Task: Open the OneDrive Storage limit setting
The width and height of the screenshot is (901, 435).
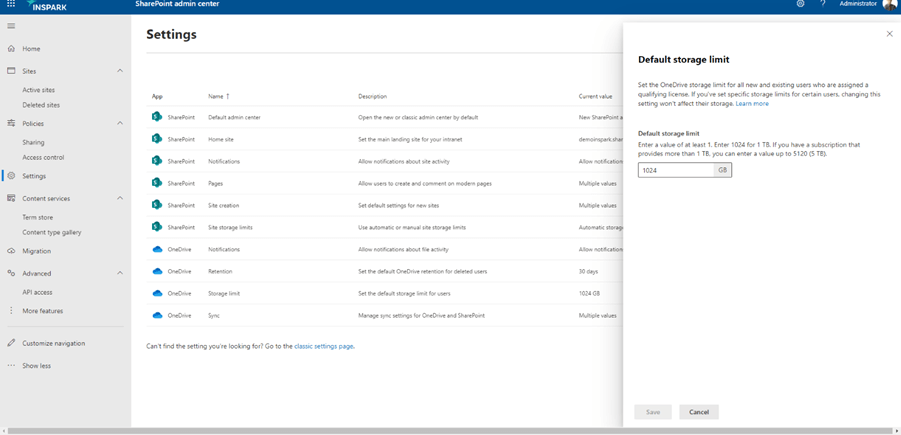Action: [224, 293]
